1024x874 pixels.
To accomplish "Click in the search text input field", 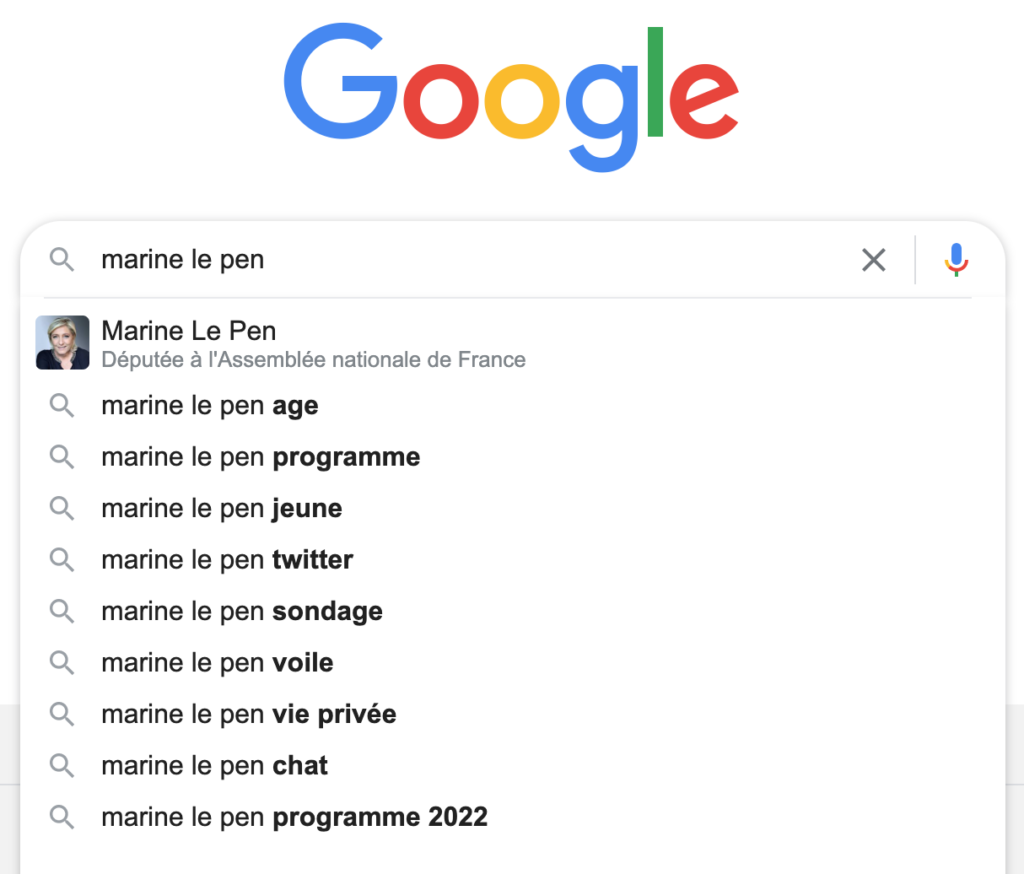I will click(470, 259).
